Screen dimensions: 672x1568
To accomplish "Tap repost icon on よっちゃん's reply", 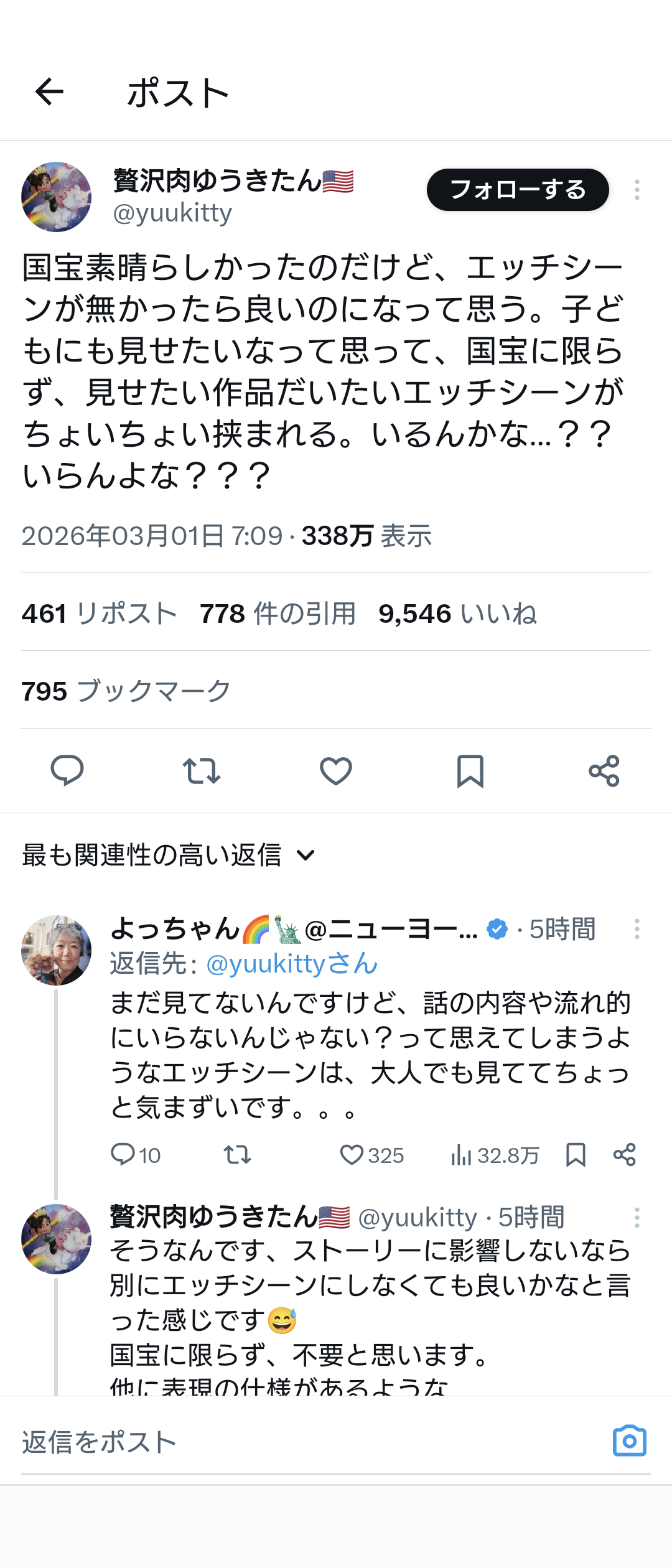I will (x=237, y=1155).
